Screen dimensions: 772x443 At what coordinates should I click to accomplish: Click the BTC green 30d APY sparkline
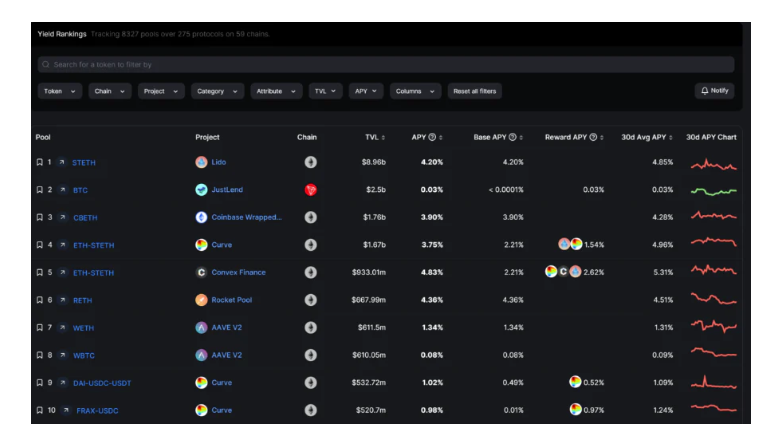tap(713, 191)
